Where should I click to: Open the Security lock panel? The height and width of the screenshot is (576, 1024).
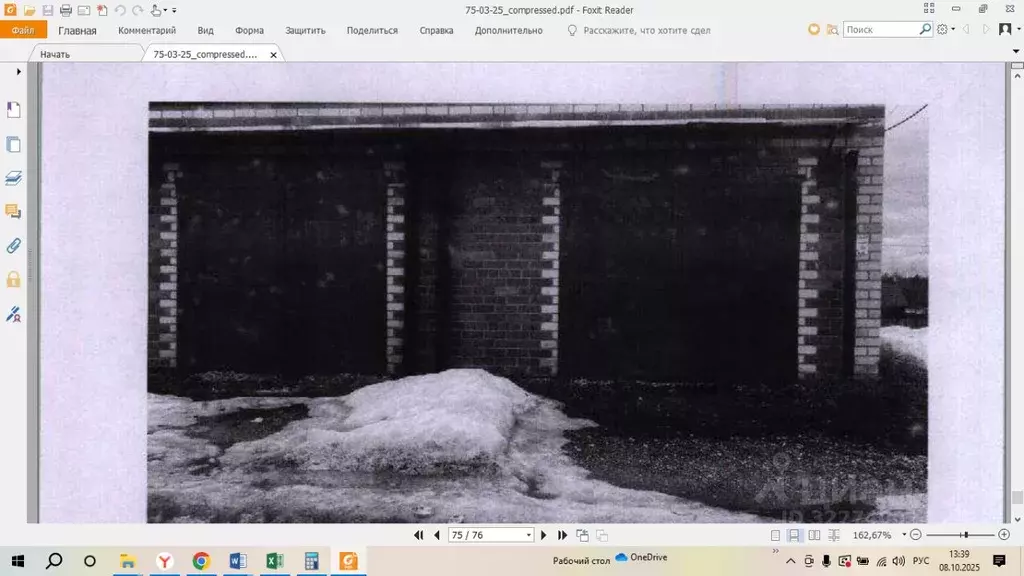pyautogui.click(x=14, y=280)
